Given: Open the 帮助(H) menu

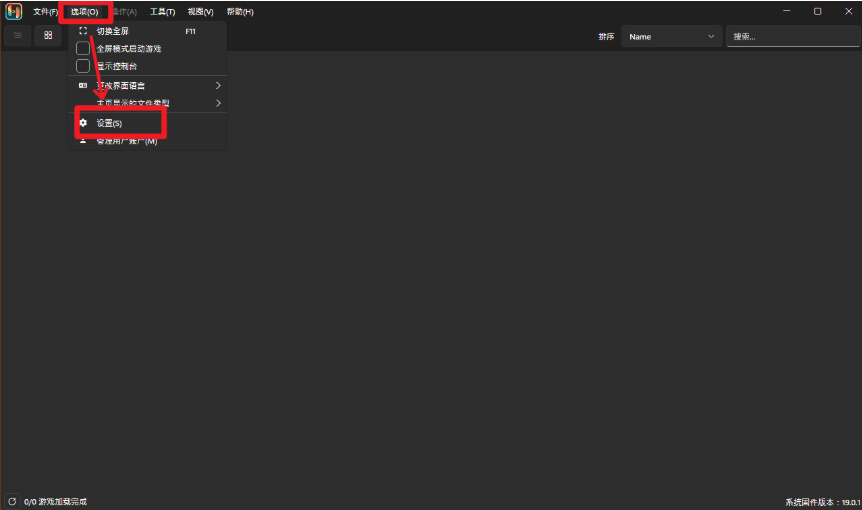Looking at the screenshot, I should [x=240, y=12].
